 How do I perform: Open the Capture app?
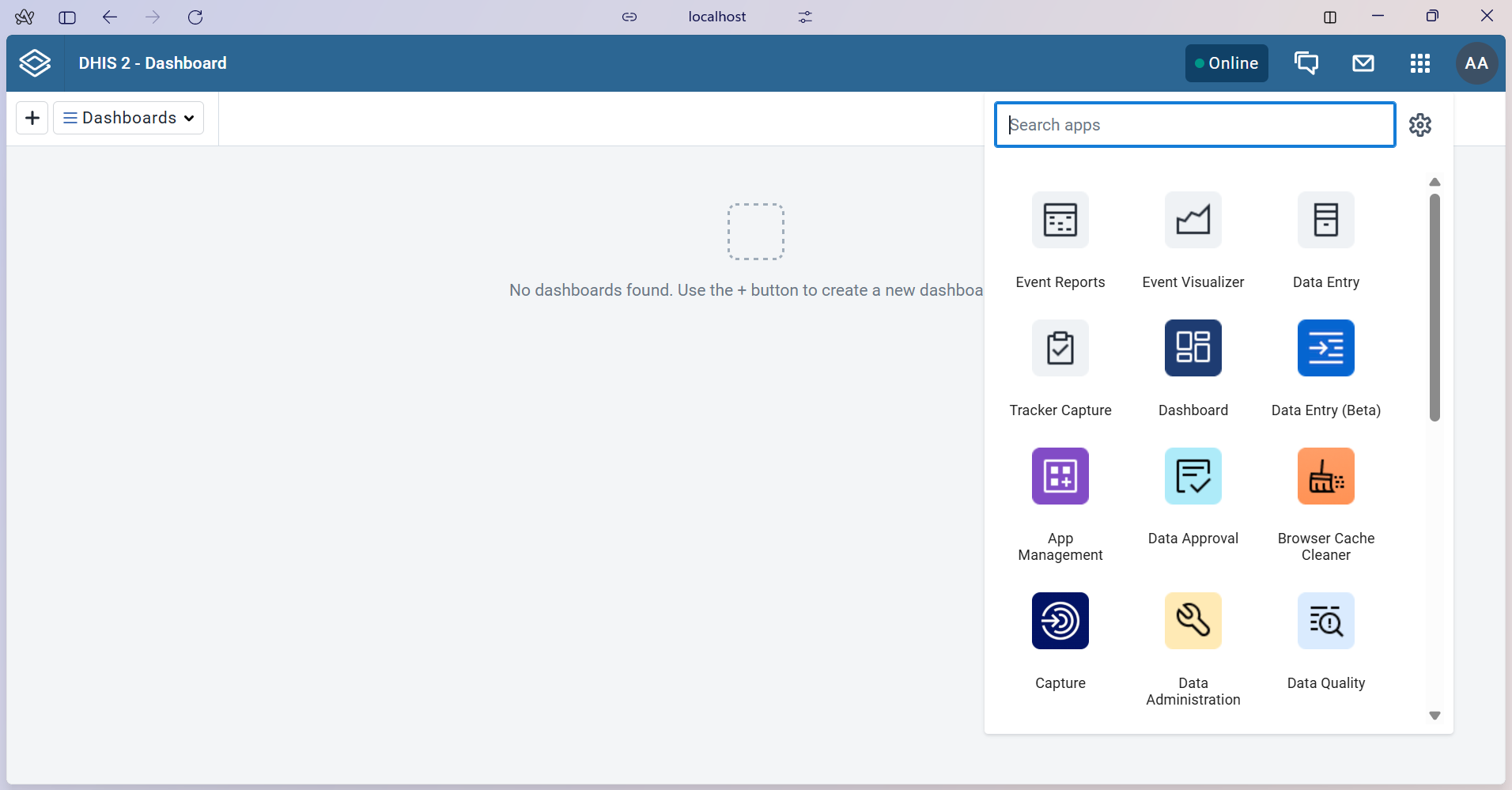(x=1060, y=621)
